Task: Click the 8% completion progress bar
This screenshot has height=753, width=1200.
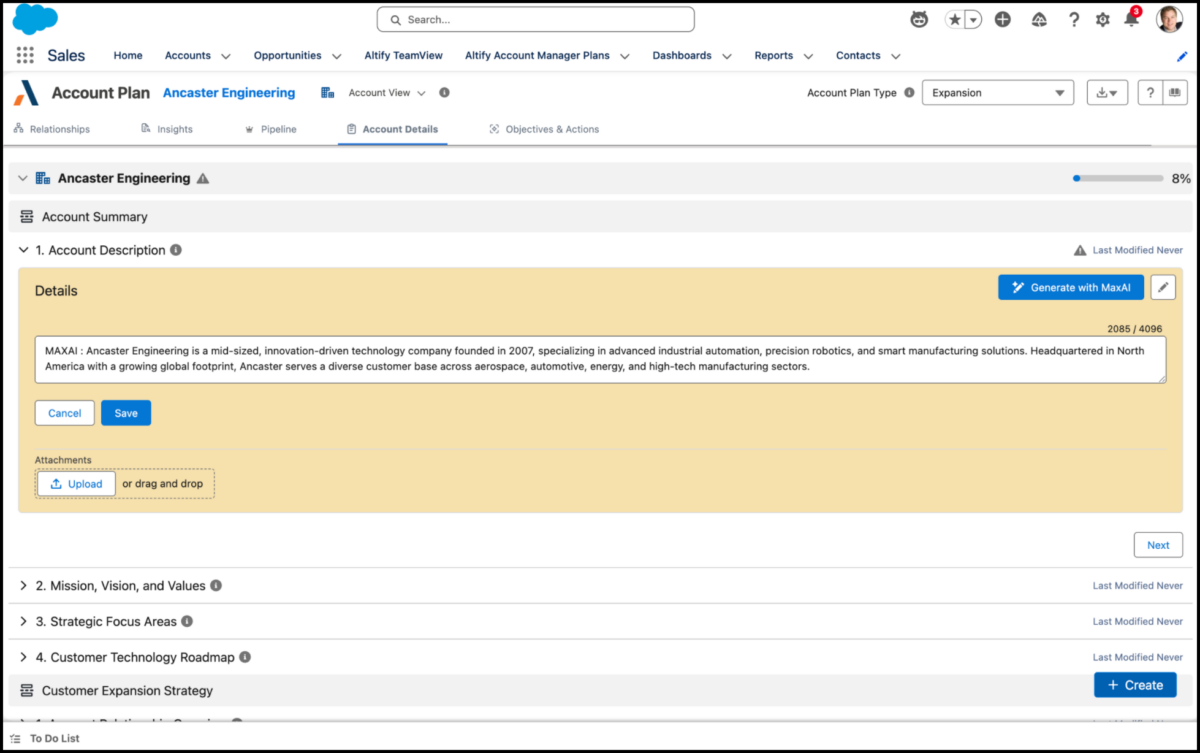Action: (x=1117, y=179)
